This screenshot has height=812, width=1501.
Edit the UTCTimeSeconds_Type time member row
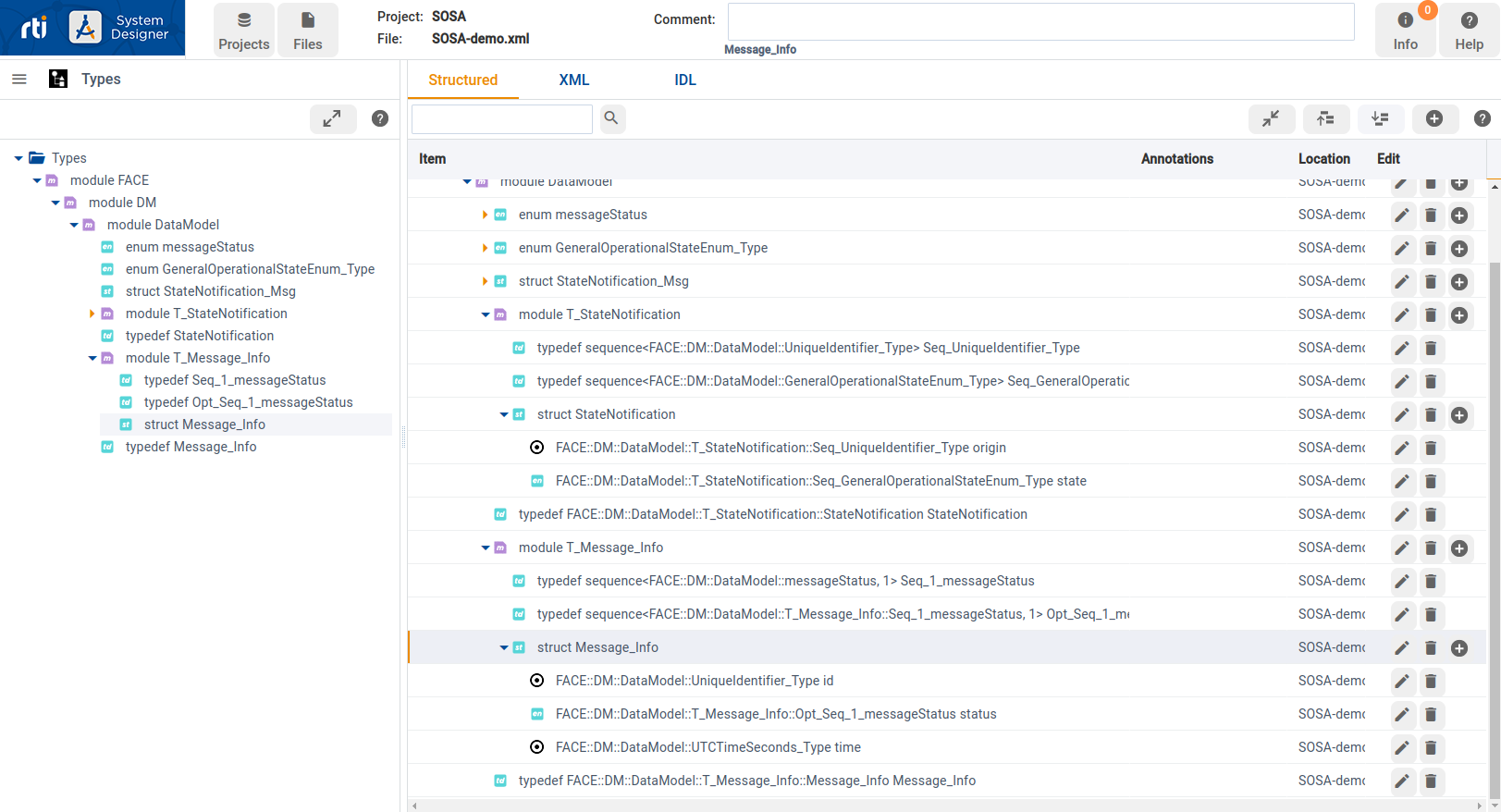[1402, 748]
